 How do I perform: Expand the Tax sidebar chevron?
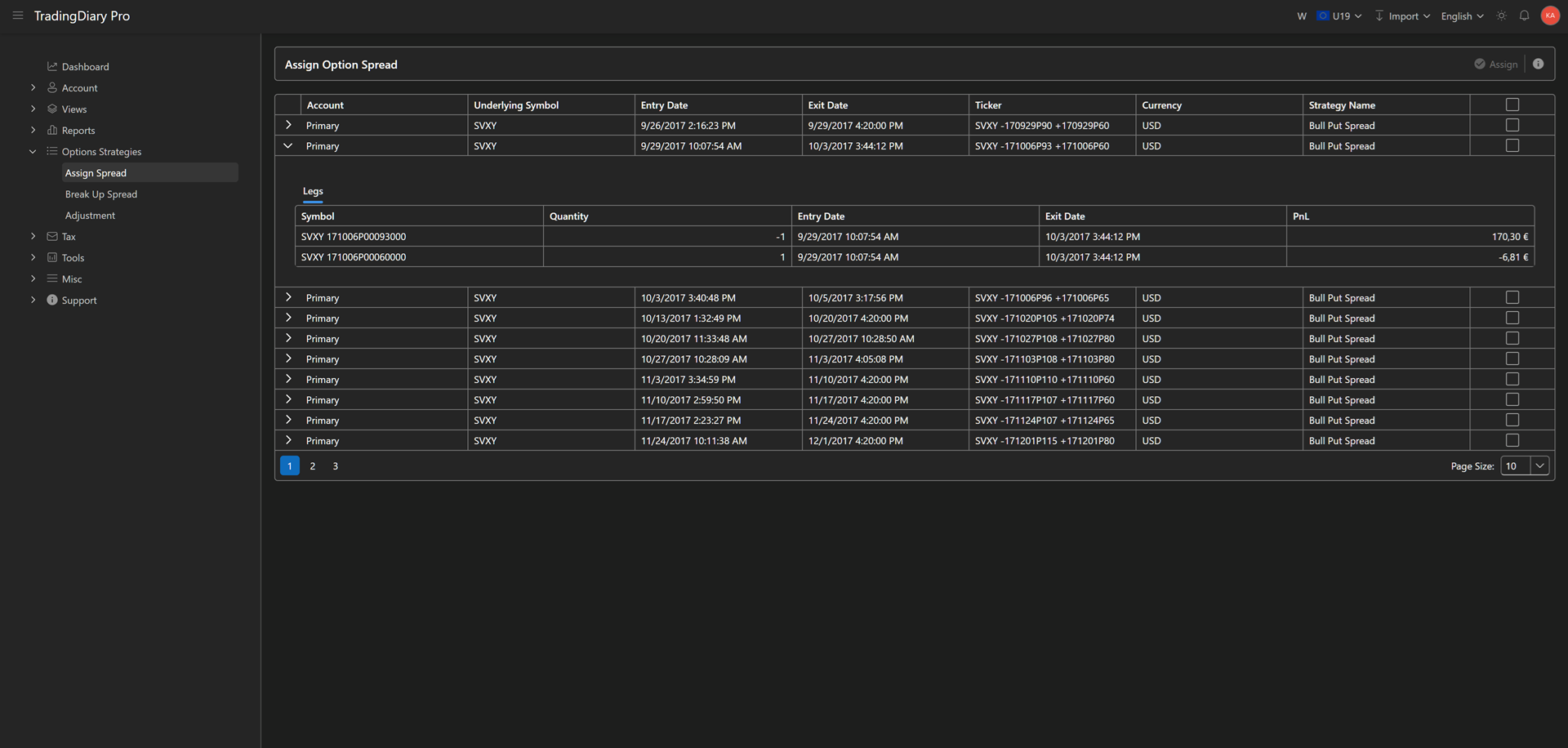point(33,236)
